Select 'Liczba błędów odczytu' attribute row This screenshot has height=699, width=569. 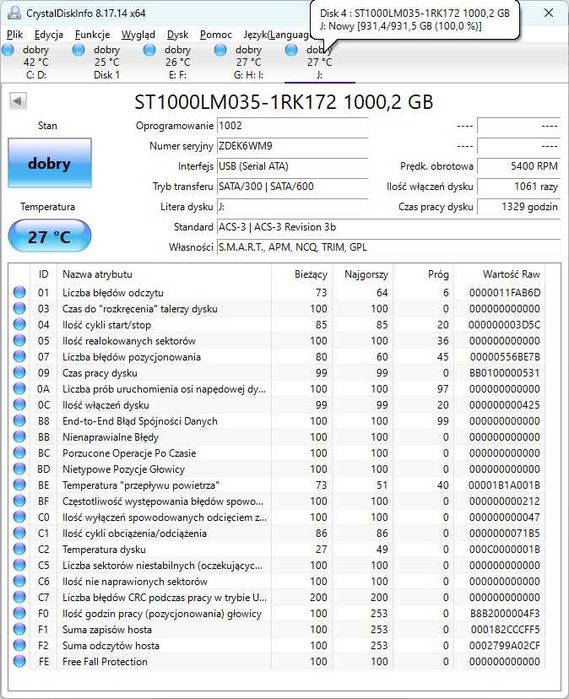(277, 292)
